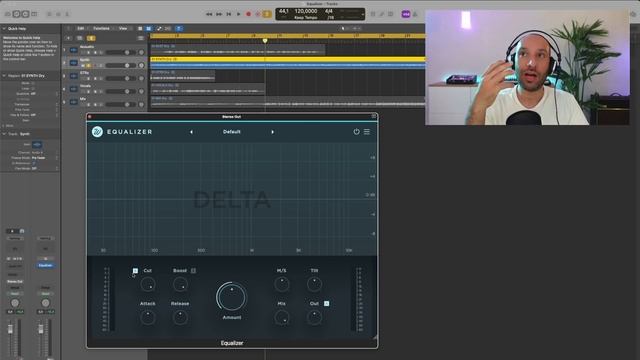The height and width of the screenshot is (360, 640).
Task: Toggle the purple Count-in button
Action: click(406, 14)
